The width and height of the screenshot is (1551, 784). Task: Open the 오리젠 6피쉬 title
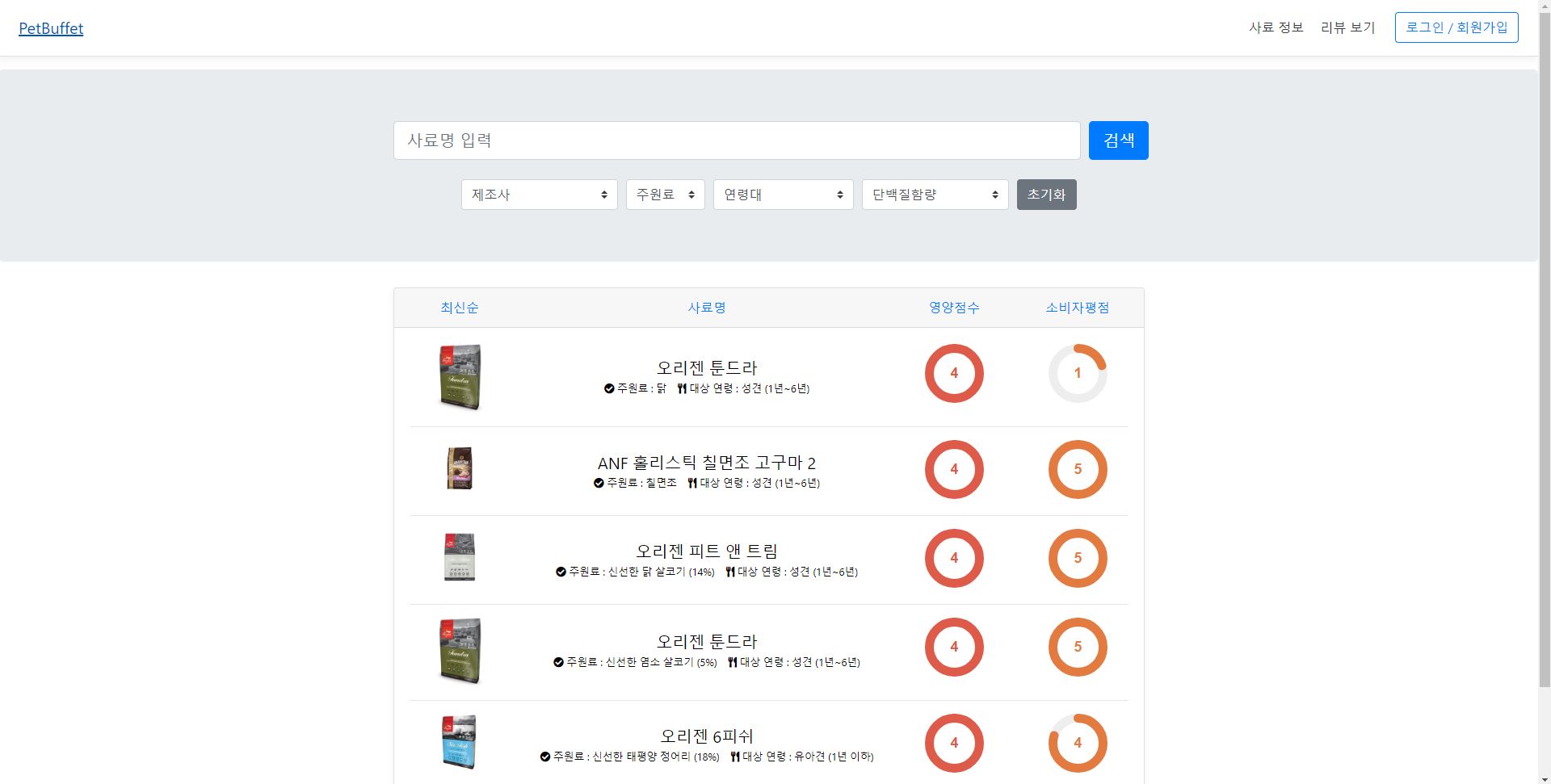(x=707, y=736)
